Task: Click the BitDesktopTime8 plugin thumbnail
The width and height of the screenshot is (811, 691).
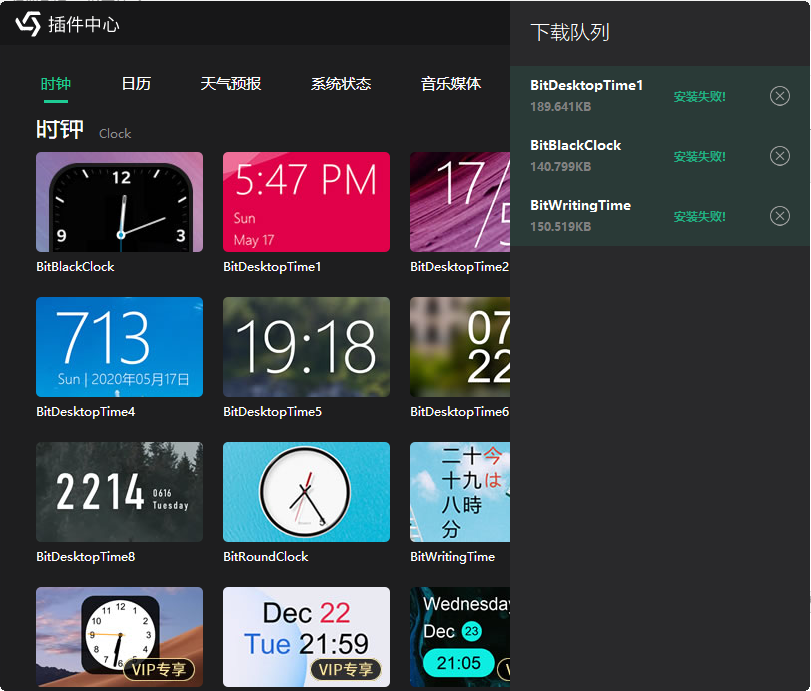Action: point(118,491)
